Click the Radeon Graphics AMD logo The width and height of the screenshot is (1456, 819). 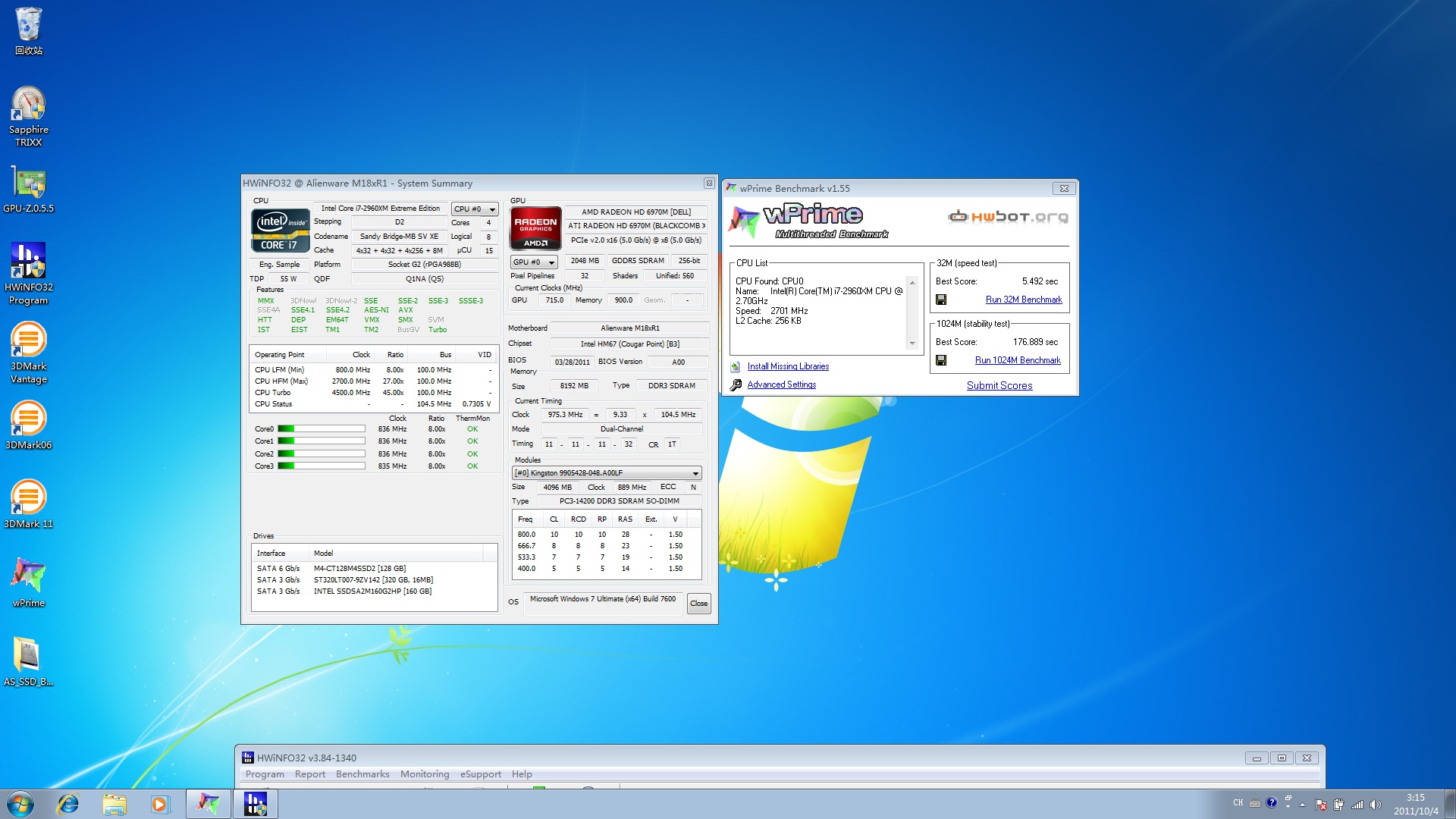click(535, 227)
